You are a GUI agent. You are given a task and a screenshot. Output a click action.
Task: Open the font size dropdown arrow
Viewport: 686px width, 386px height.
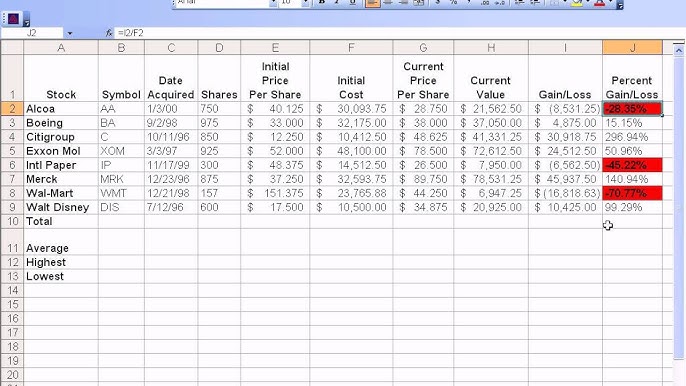305,3
